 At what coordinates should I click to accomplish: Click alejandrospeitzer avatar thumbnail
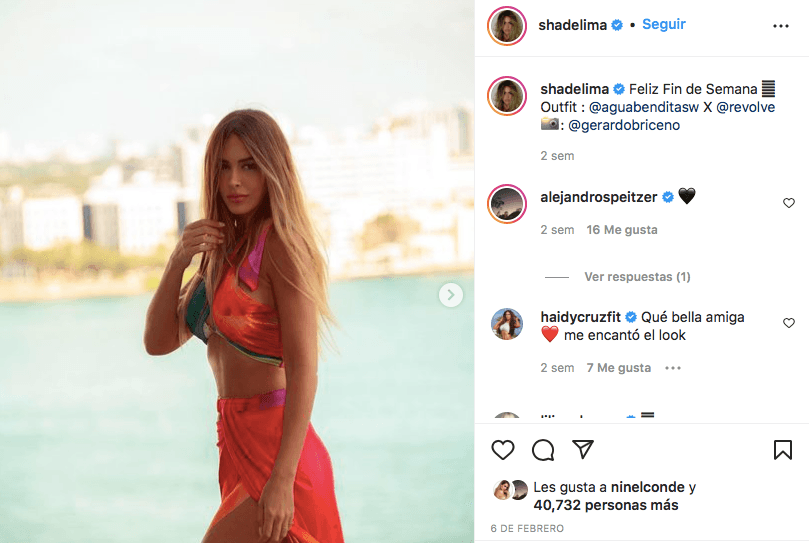(507, 204)
